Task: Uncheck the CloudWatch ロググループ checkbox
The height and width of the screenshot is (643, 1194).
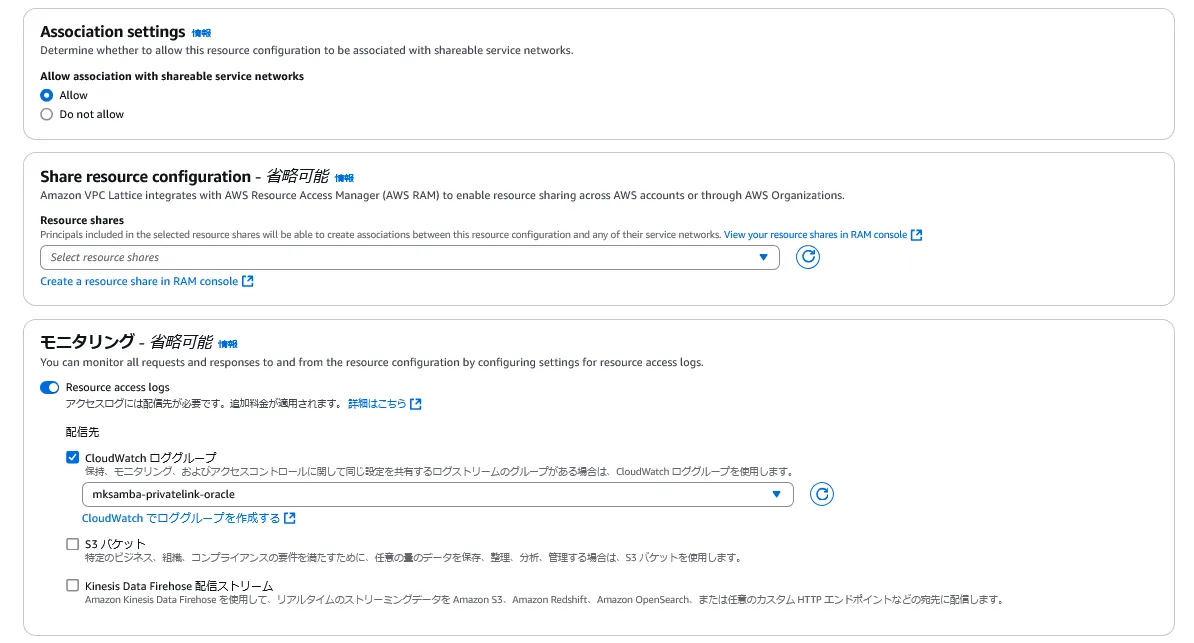Action: tap(72, 457)
